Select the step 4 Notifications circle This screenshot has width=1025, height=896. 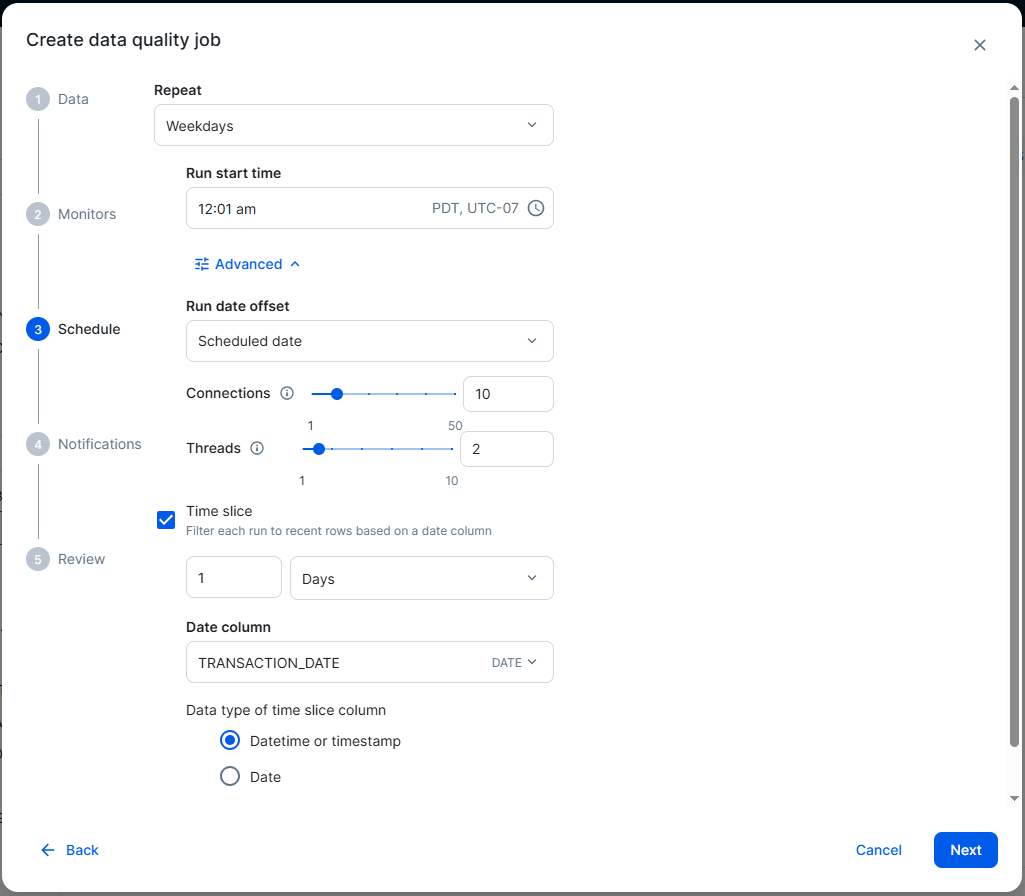[38, 444]
